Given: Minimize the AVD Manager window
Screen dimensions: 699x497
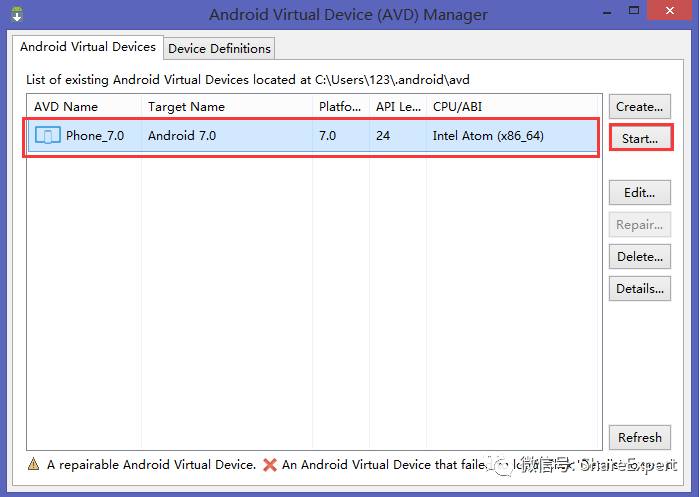Looking at the screenshot, I should pos(607,12).
